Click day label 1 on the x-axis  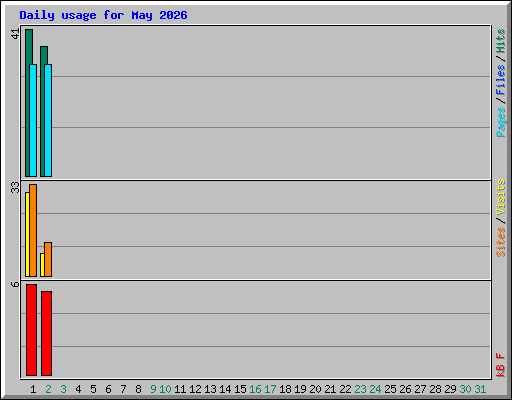point(33,389)
